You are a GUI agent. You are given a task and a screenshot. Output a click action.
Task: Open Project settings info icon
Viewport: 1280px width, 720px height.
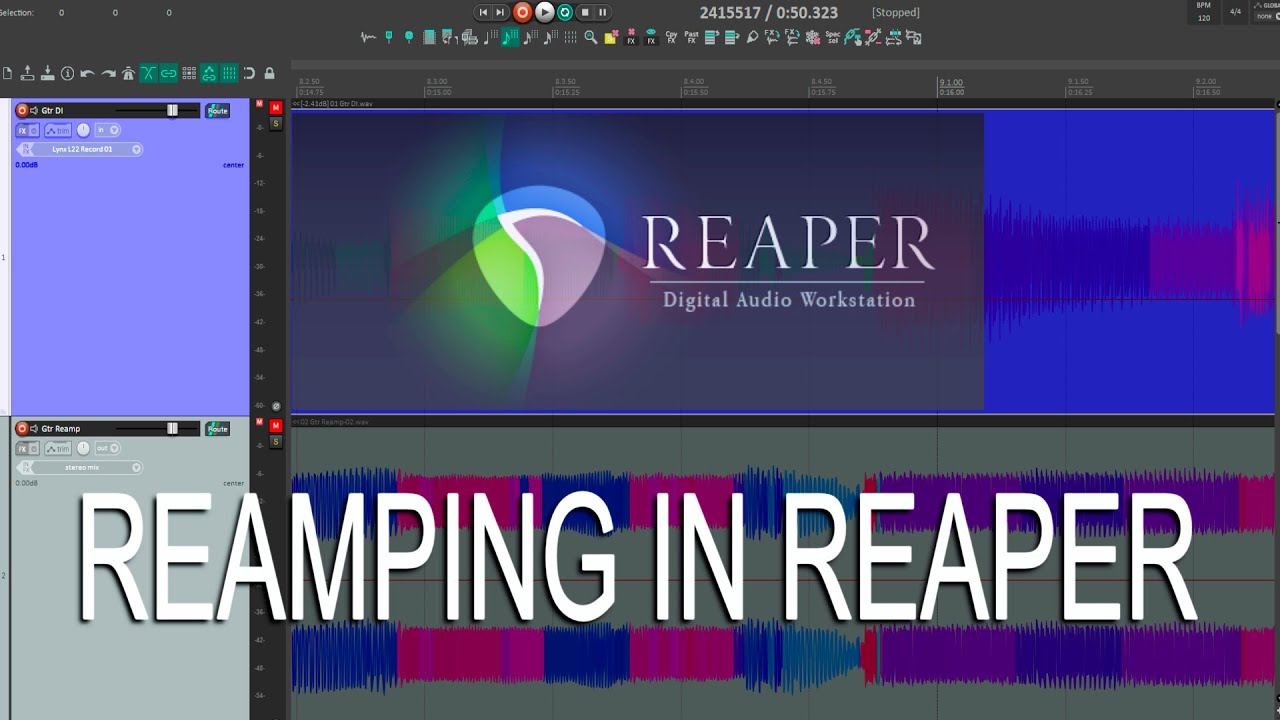[x=67, y=73]
